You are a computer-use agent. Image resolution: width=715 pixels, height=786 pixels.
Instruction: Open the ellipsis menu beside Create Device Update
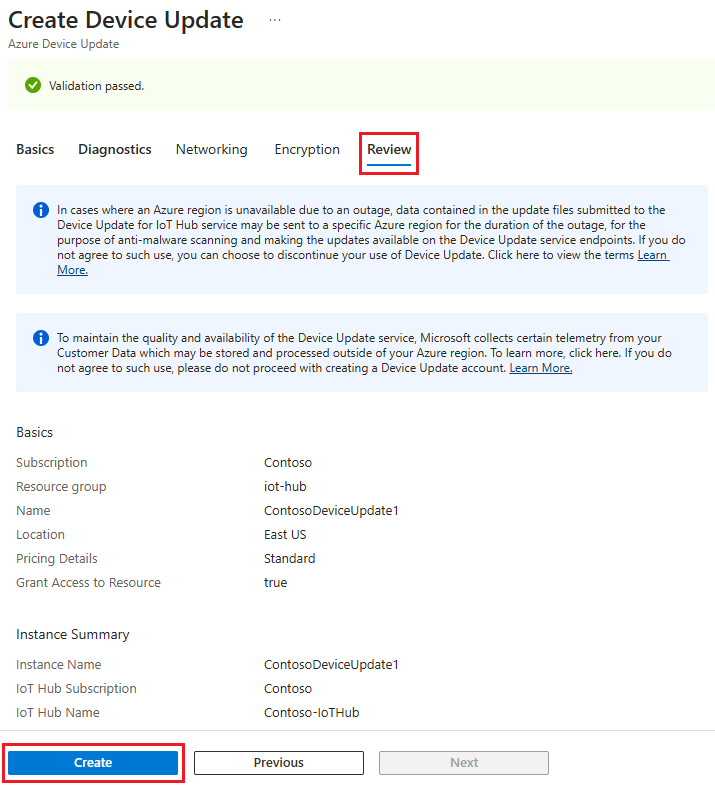pyautogui.click(x=275, y=20)
